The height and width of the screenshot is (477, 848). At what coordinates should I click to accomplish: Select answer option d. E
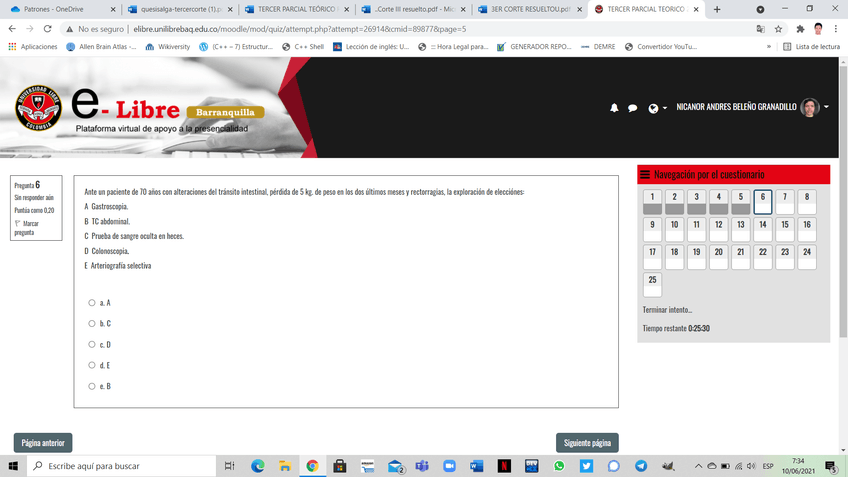click(91, 365)
